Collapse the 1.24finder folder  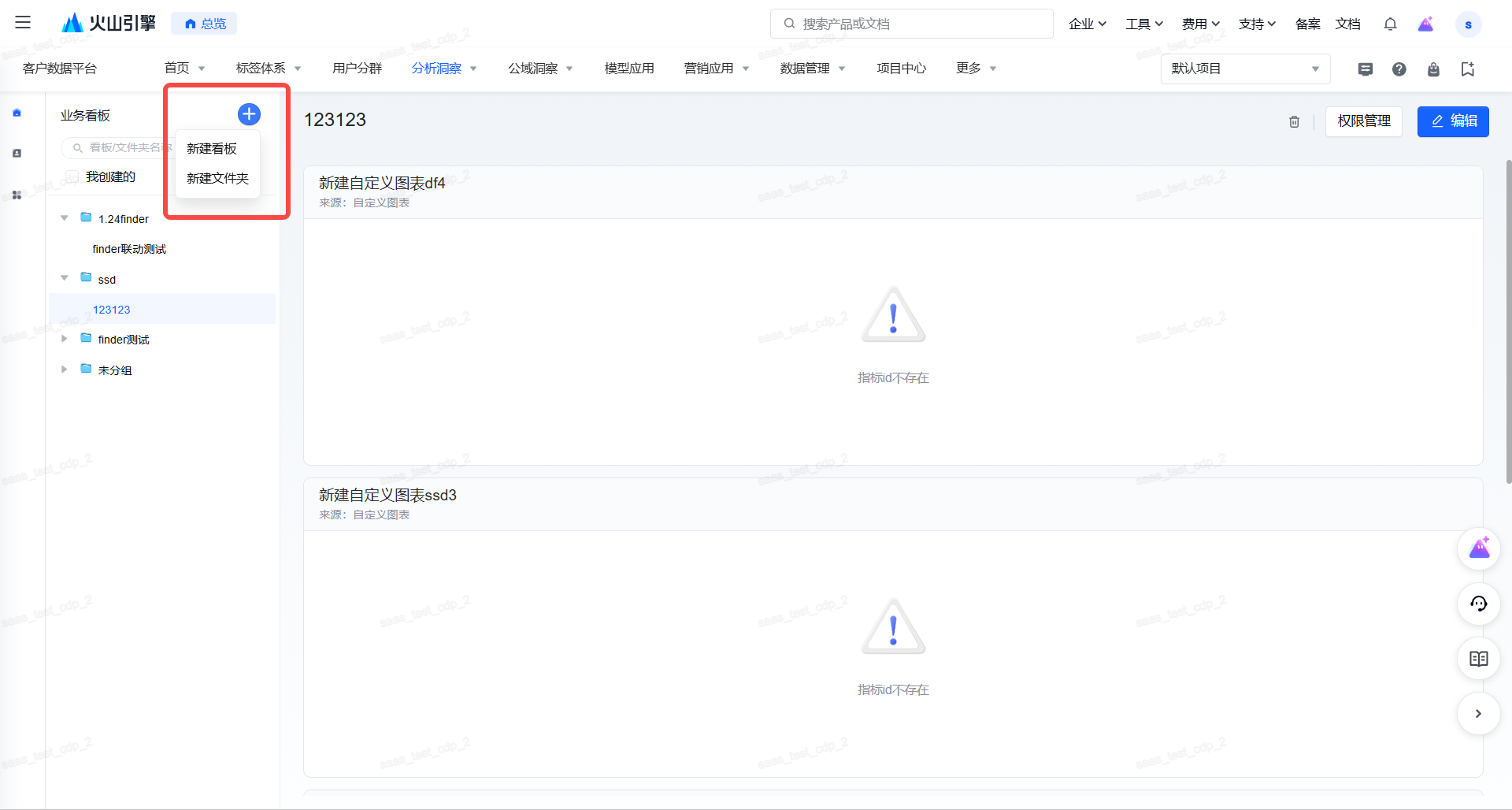click(65, 218)
